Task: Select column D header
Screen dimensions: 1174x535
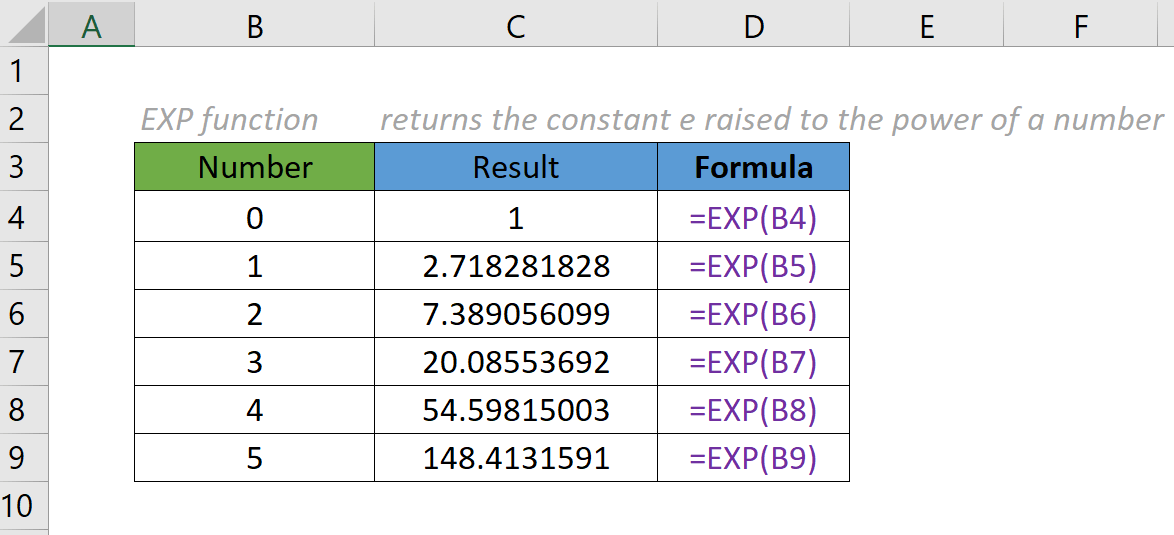Action: [753, 27]
